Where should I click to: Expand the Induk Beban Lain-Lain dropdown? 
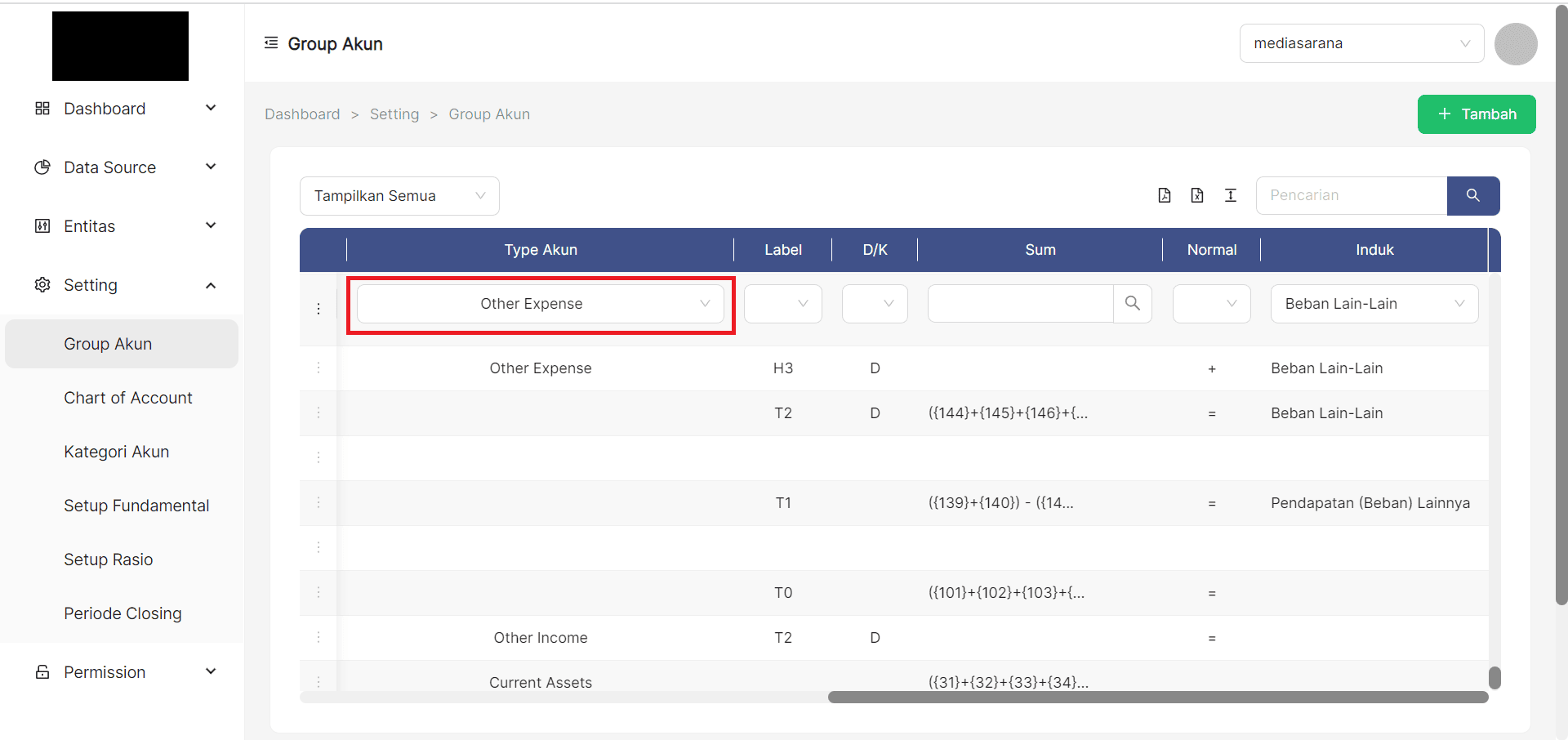tap(1374, 304)
